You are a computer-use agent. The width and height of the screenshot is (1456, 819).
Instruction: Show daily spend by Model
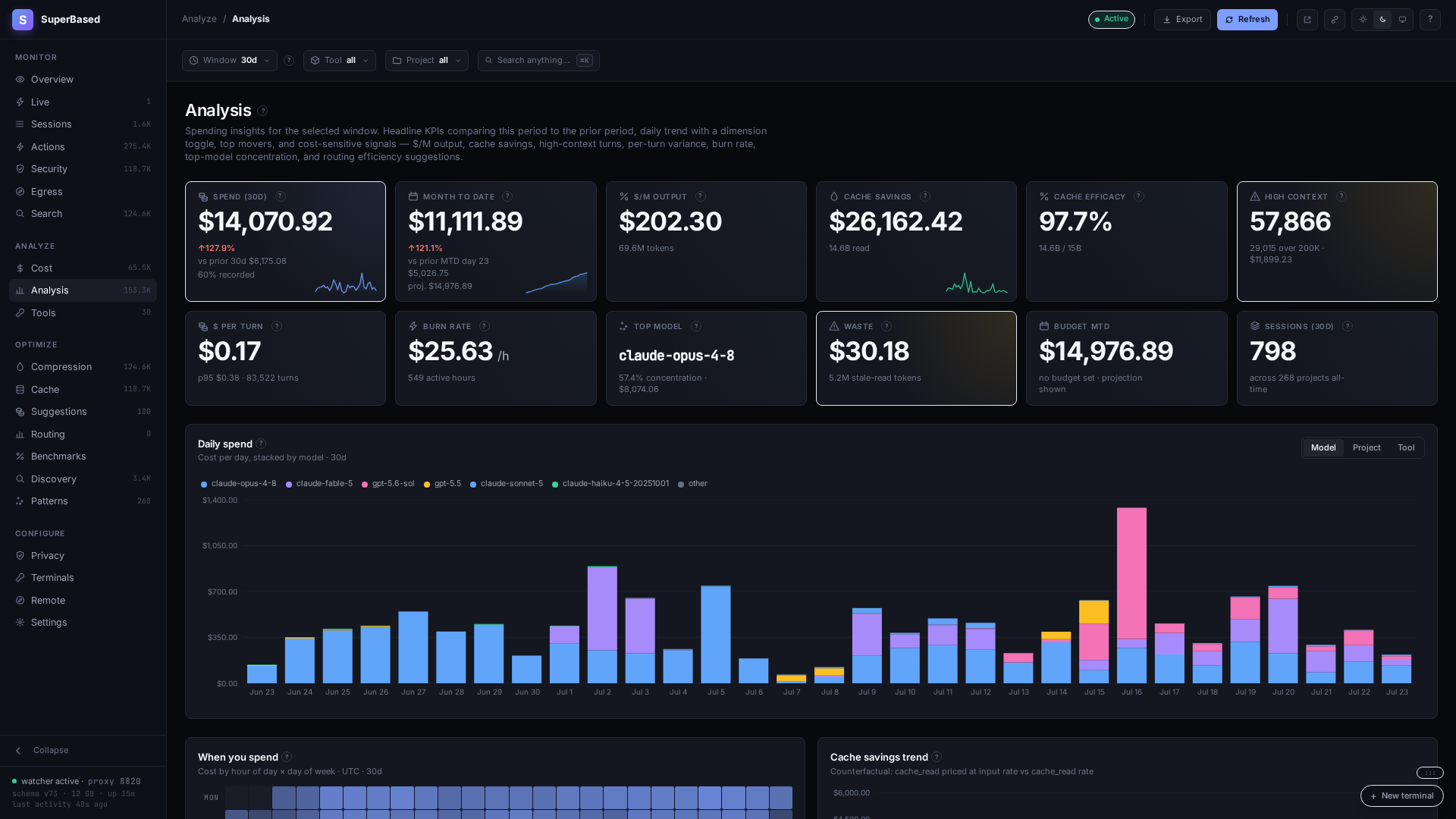tap(1323, 448)
